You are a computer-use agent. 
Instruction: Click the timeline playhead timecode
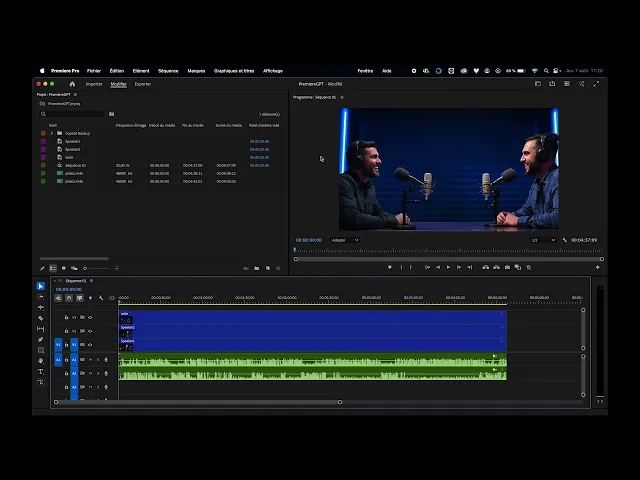(69, 289)
